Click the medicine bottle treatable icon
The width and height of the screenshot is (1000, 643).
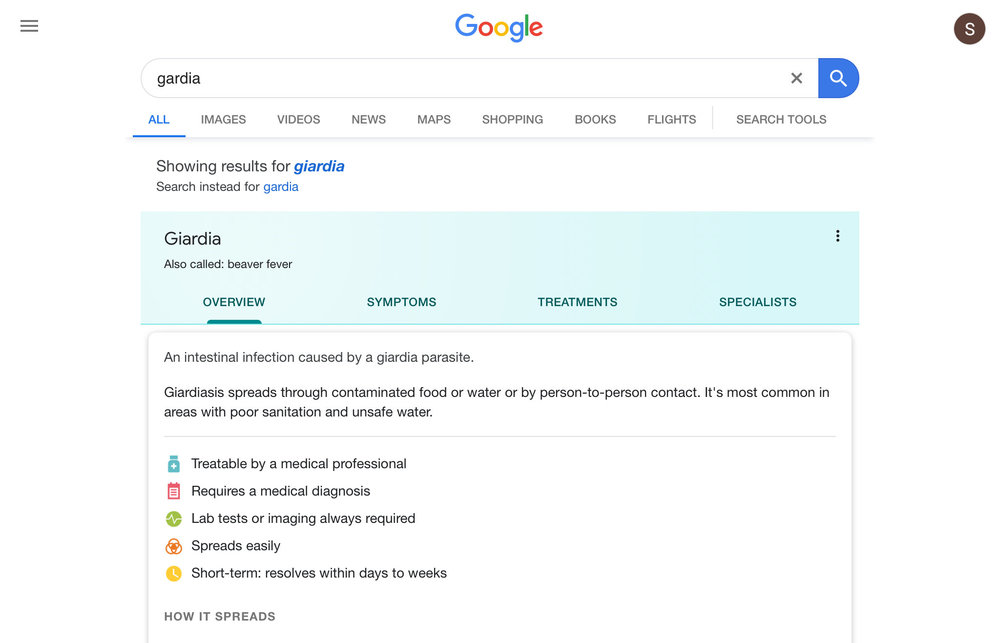174,464
